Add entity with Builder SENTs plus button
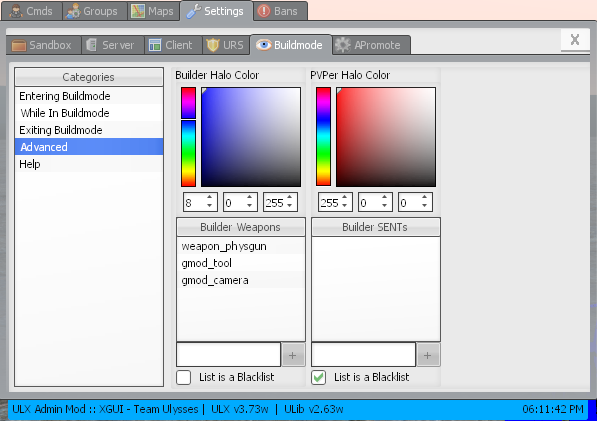This screenshot has width=597, height=421. pyautogui.click(x=428, y=355)
